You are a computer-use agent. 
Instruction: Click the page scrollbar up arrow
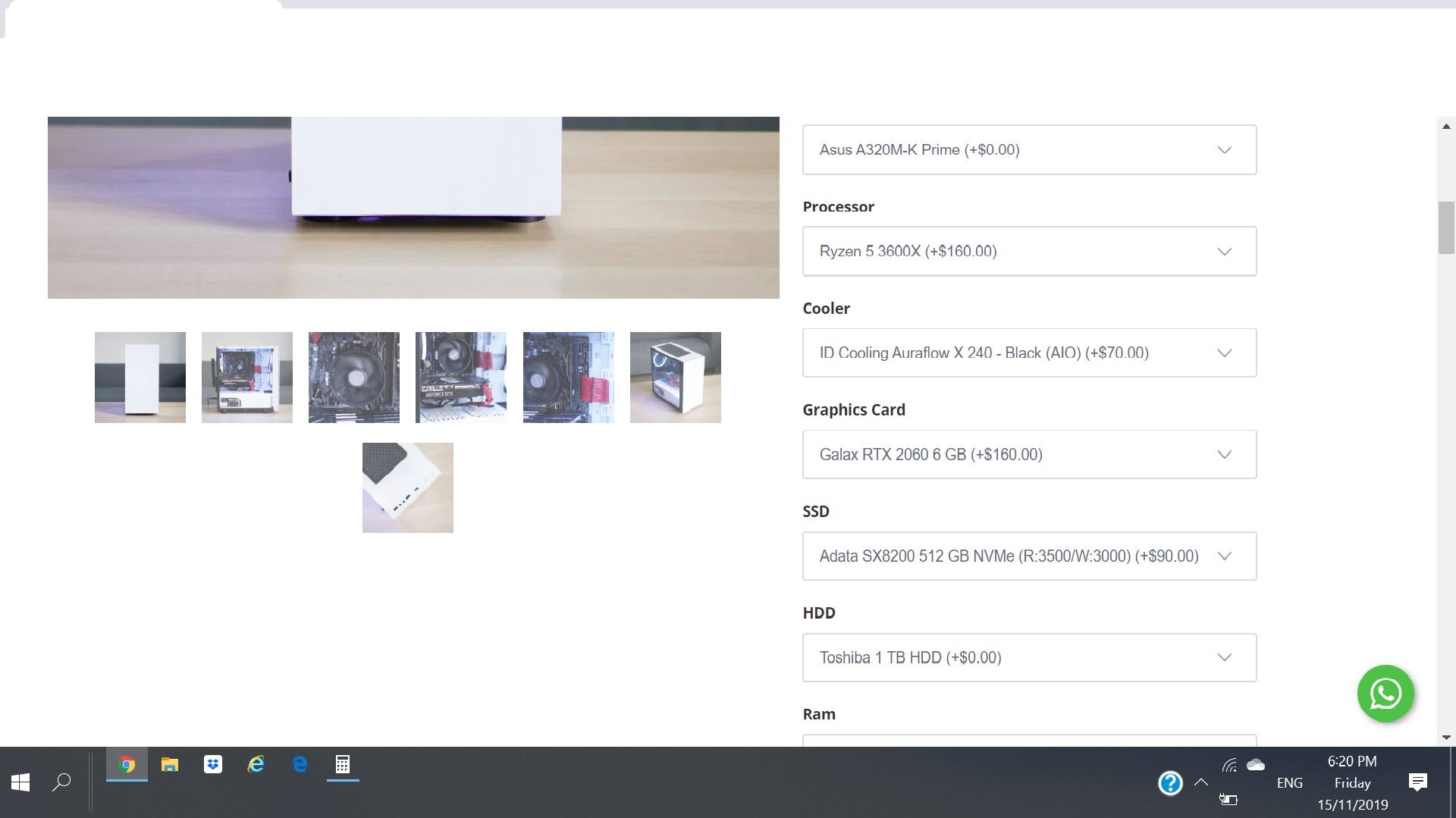(x=1446, y=127)
